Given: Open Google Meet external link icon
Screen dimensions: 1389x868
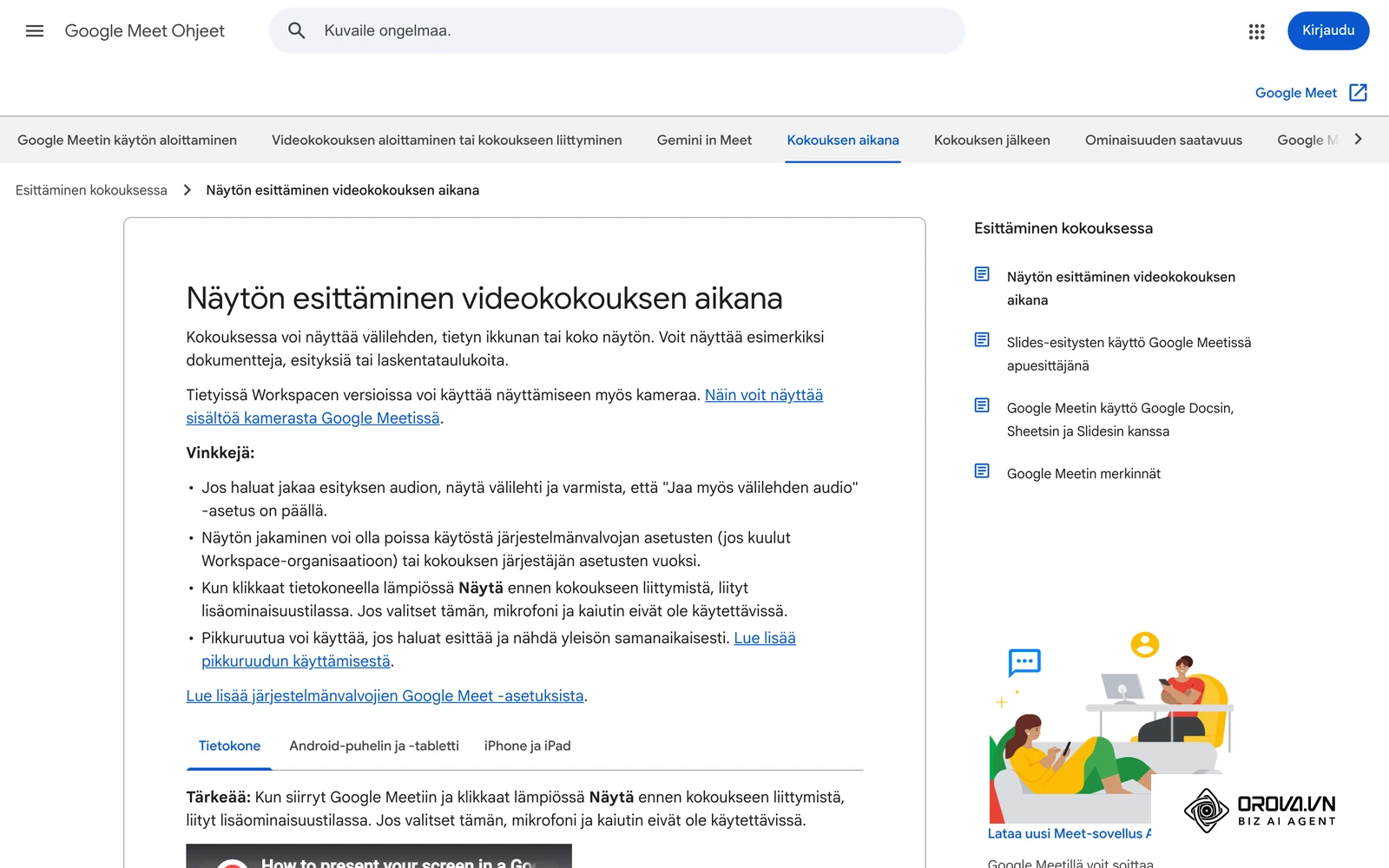Looking at the screenshot, I should [x=1359, y=93].
